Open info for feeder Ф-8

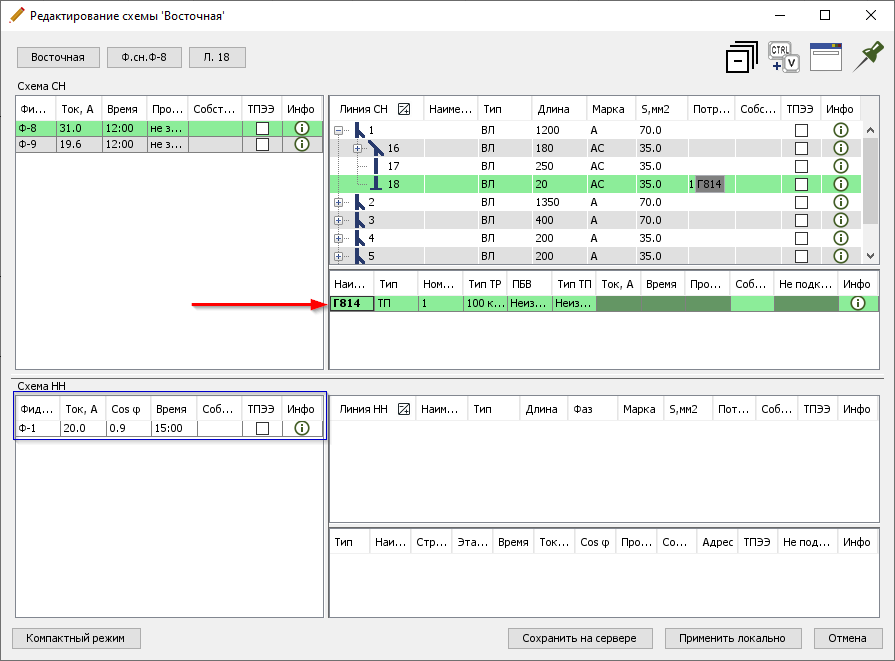(301, 128)
